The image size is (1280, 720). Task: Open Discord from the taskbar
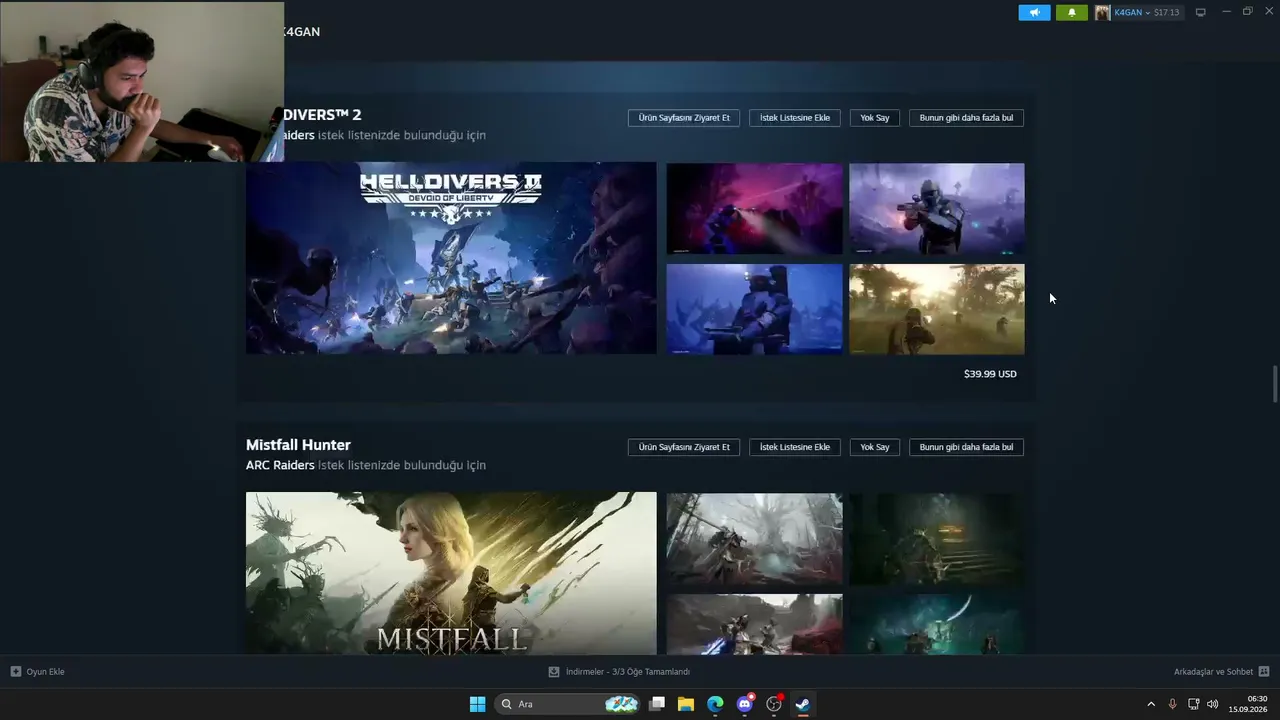click(745, 704)
